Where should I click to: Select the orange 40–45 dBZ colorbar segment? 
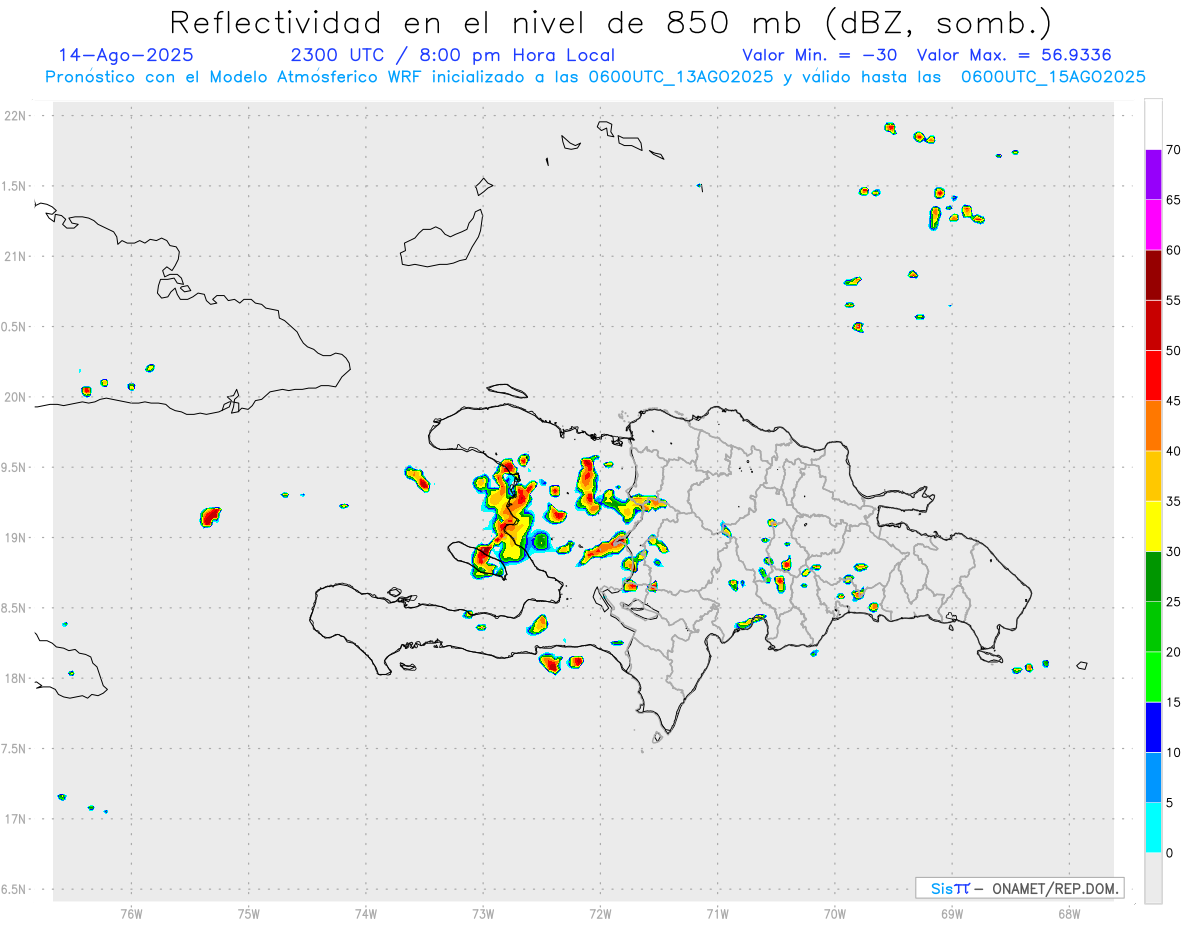[1153, 426]
